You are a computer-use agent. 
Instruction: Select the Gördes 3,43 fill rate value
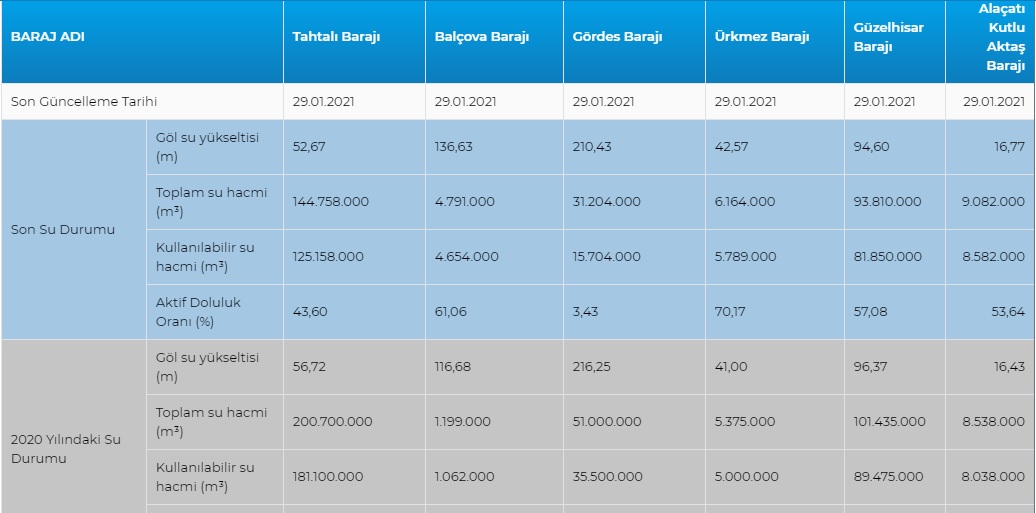(585, 311)
